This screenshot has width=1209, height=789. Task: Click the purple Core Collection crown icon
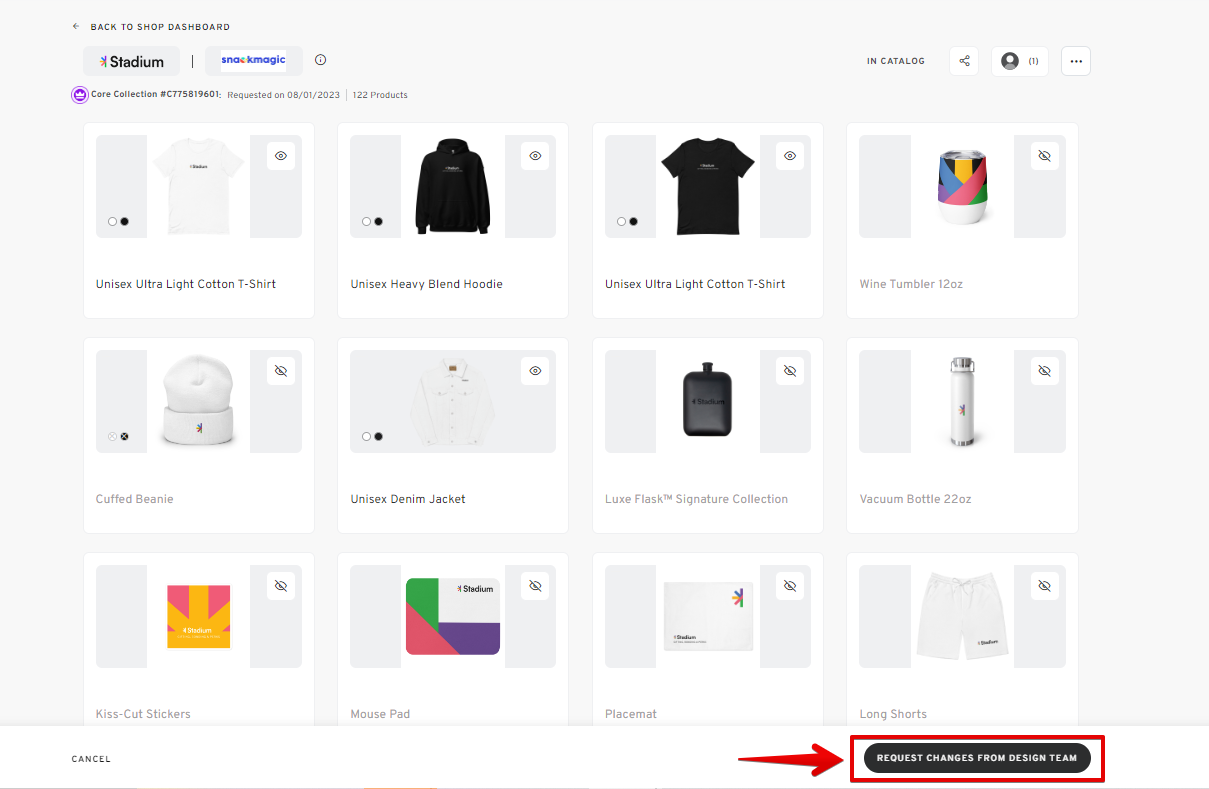pos(79,95)
